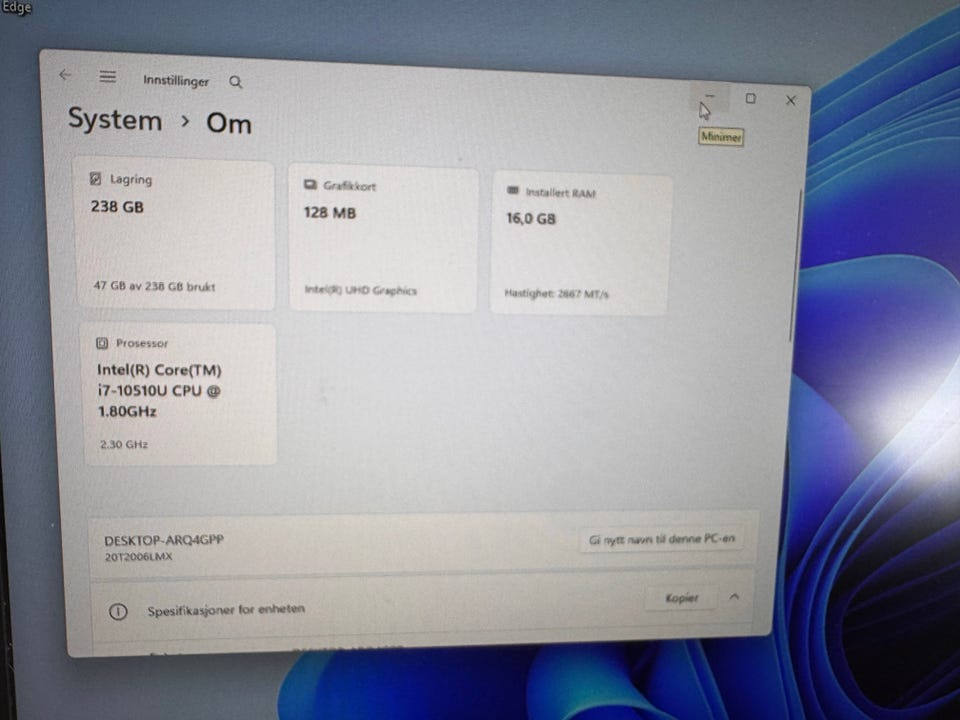960x720 pixels.
Task: Open the Lagring 238 GB card
Action: coord(175,233)
